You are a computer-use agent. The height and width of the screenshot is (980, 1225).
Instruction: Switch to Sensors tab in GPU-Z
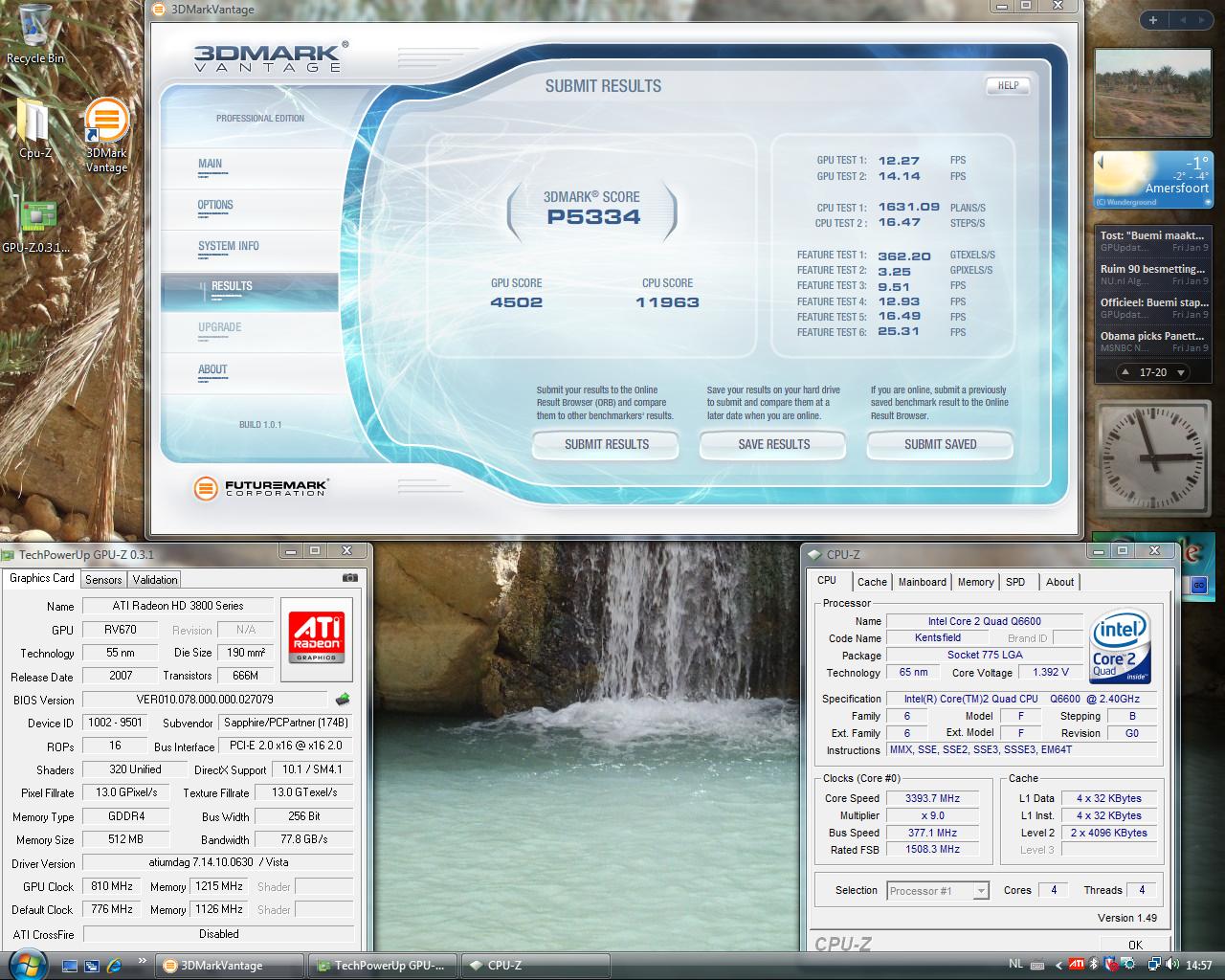(103, 580)
